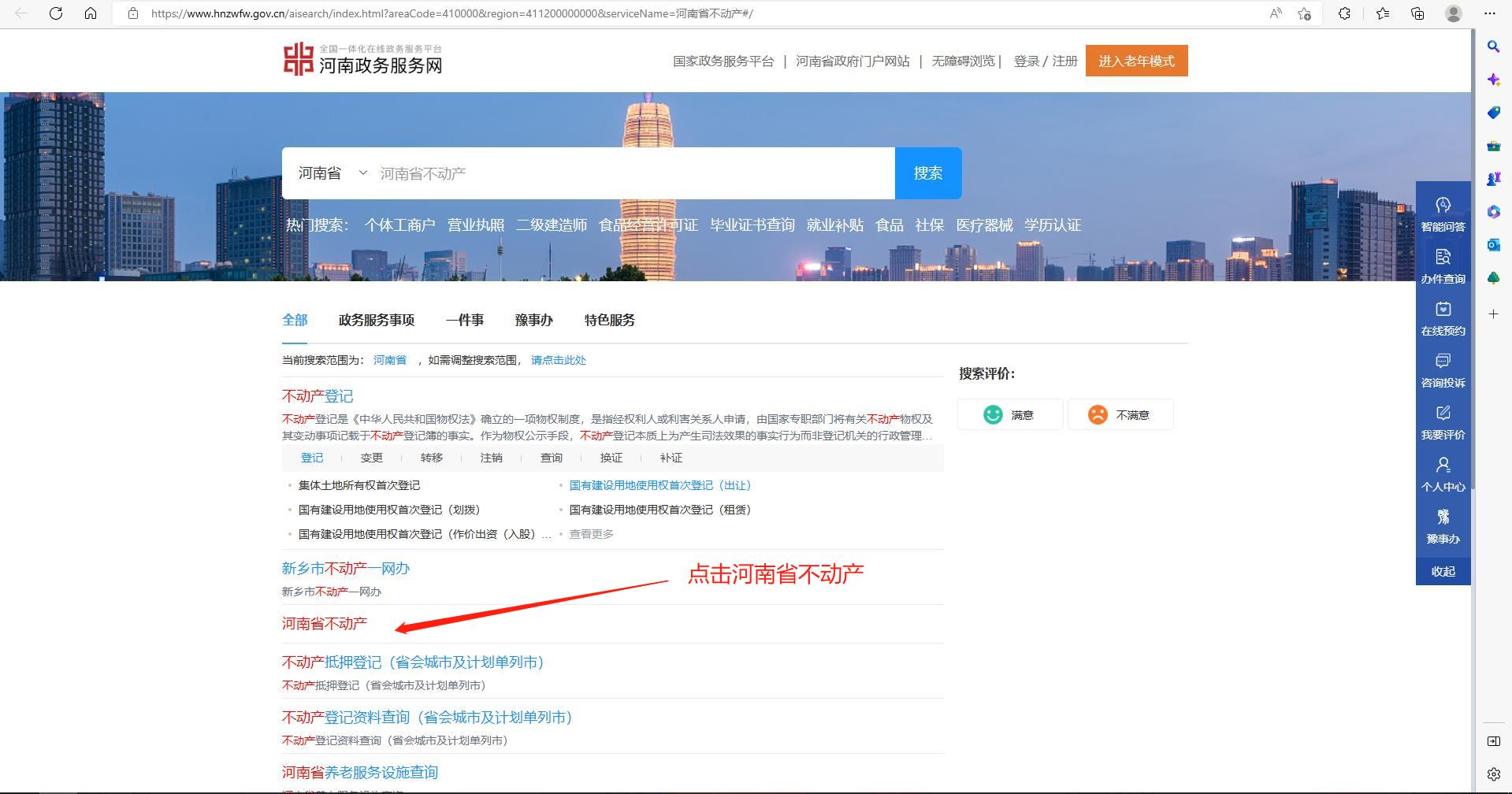Select the 查询 sub-tab
Image resolution: width=1512 pixels, height=794 pixels.
552,458
